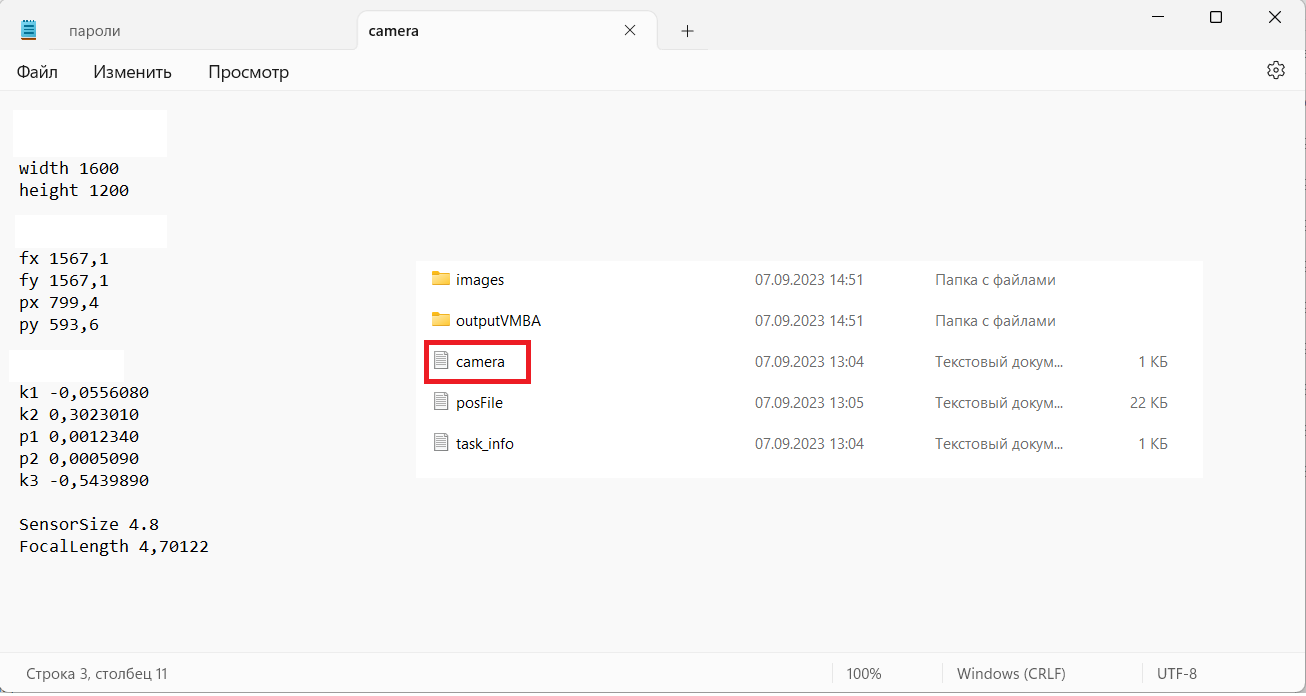The width and height of the screenshot is (1306, 696).
Task: Click the zoom level 100% in status bar
Action: pos(864,674)
